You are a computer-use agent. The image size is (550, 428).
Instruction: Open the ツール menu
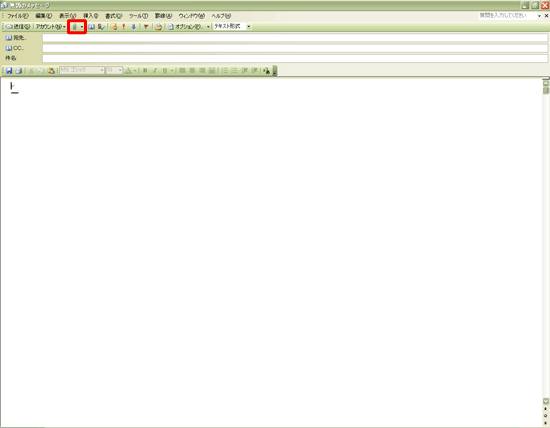pos(138,16)
